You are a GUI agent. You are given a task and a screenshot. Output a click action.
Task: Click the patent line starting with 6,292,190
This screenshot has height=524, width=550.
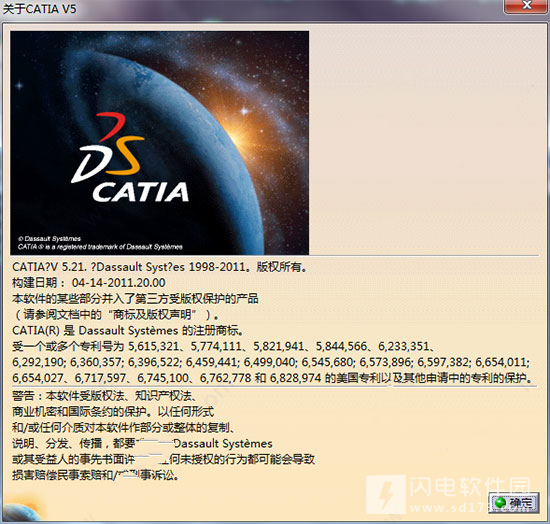[x=271, y=362]
